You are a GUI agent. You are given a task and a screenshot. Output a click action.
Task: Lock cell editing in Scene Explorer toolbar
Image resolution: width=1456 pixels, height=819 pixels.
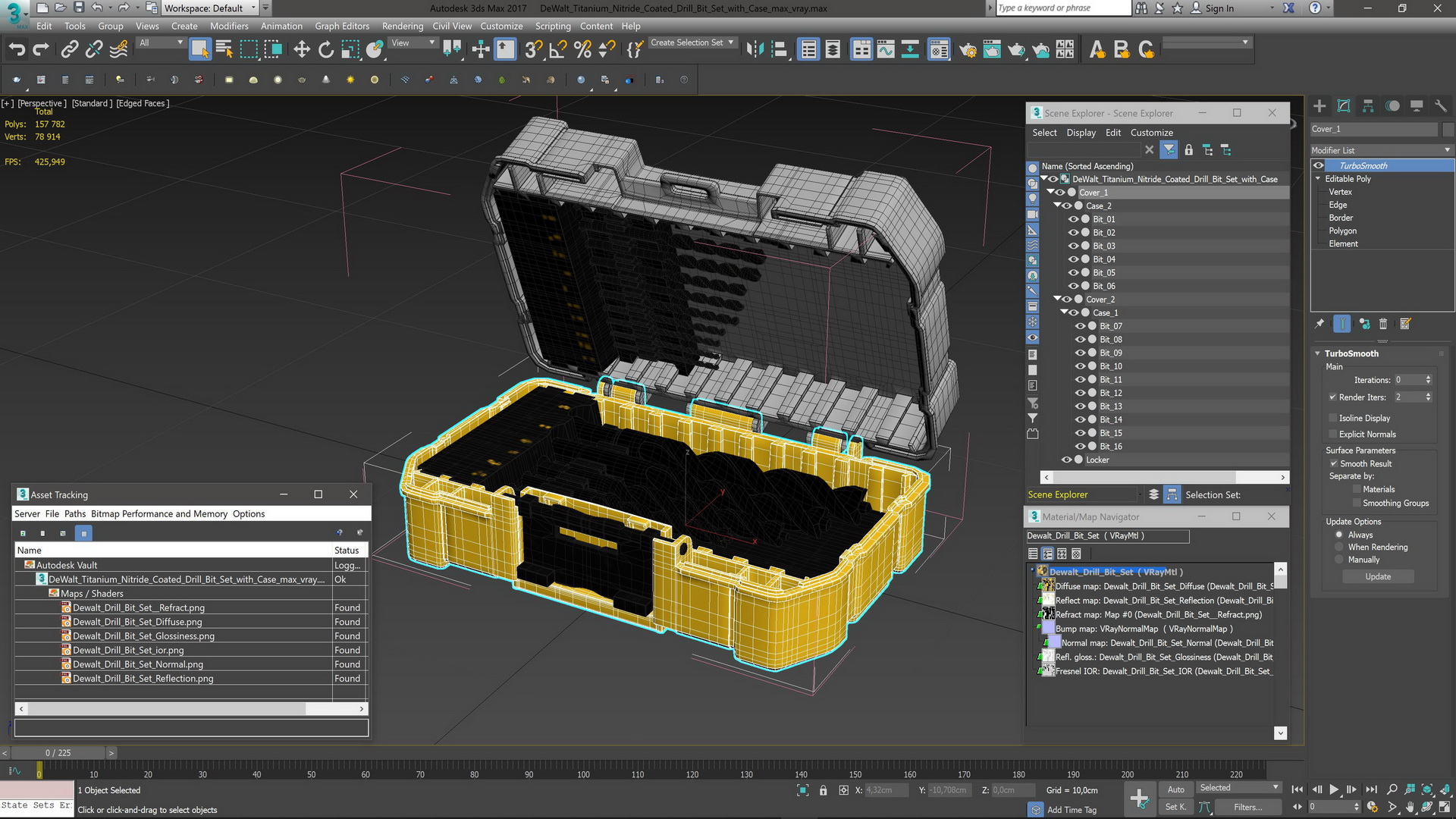(1189, 150)
